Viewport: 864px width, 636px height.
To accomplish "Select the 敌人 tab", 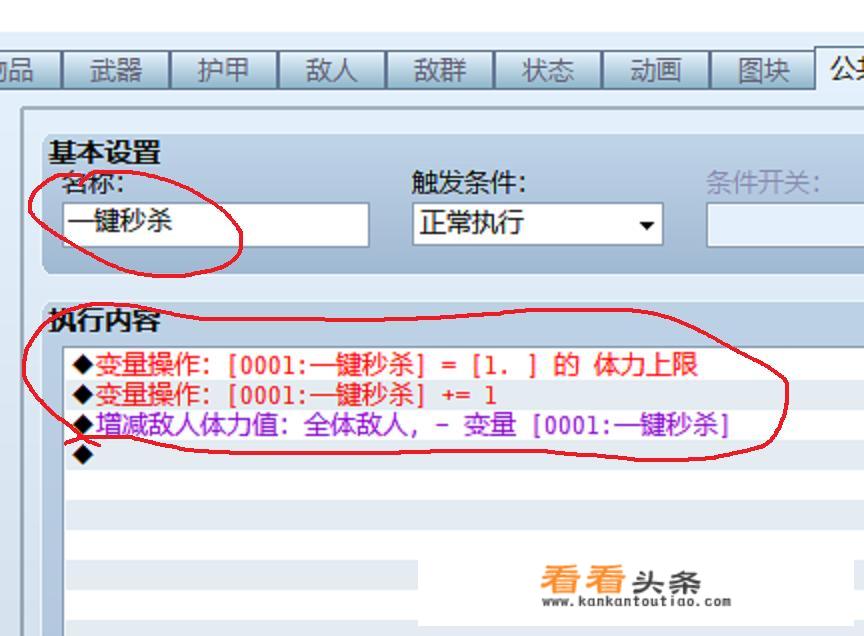I will [x=332, y=71].
